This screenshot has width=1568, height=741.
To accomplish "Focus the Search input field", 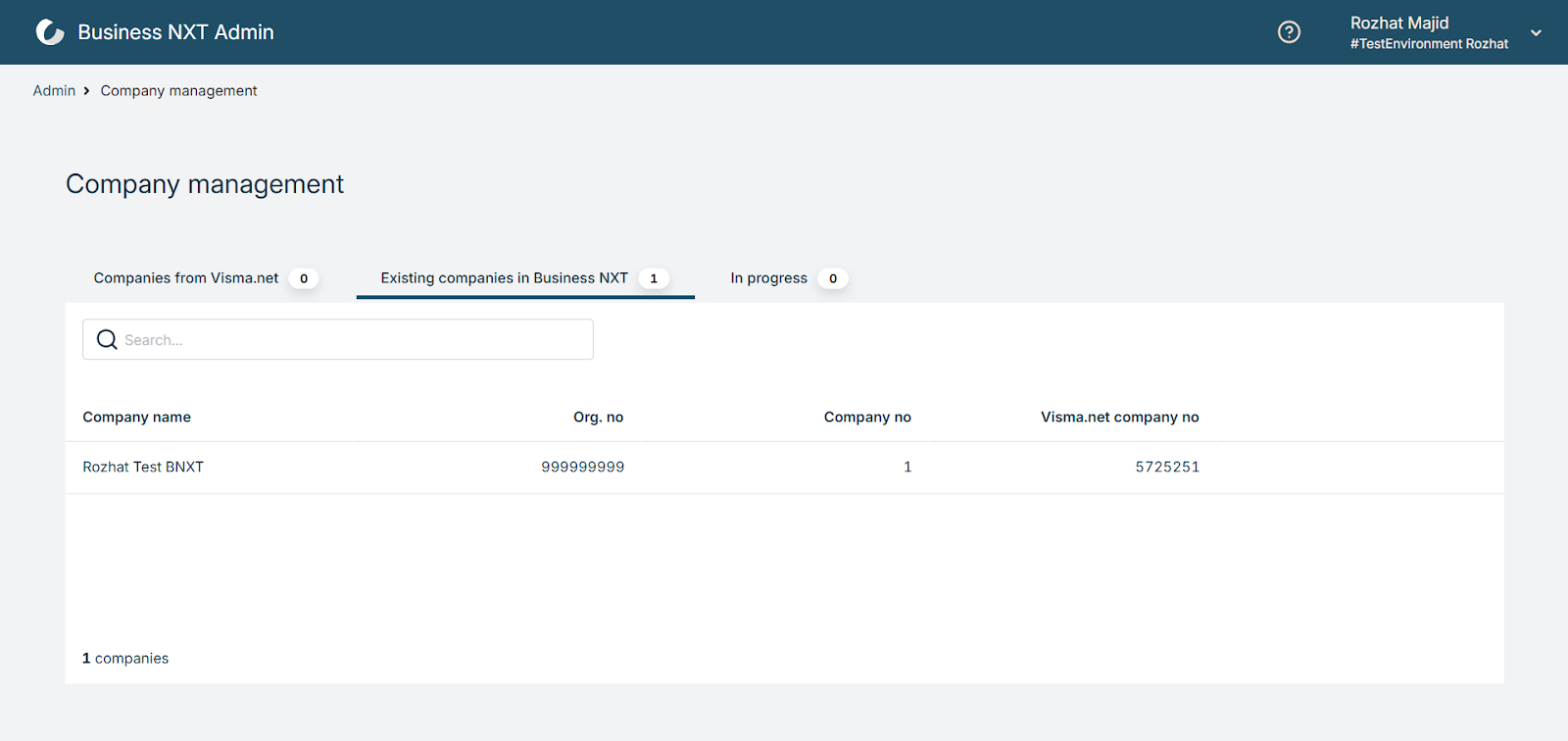I will [x=338, y=339].
